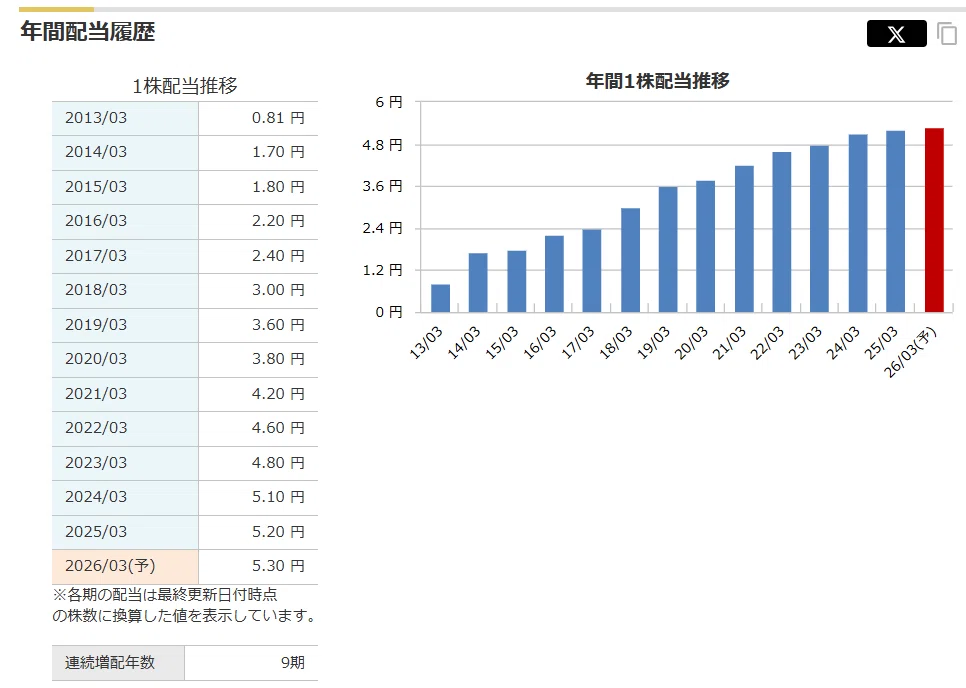
Task: Click the 17/03 bar in the chart
Action: (592, 270)
